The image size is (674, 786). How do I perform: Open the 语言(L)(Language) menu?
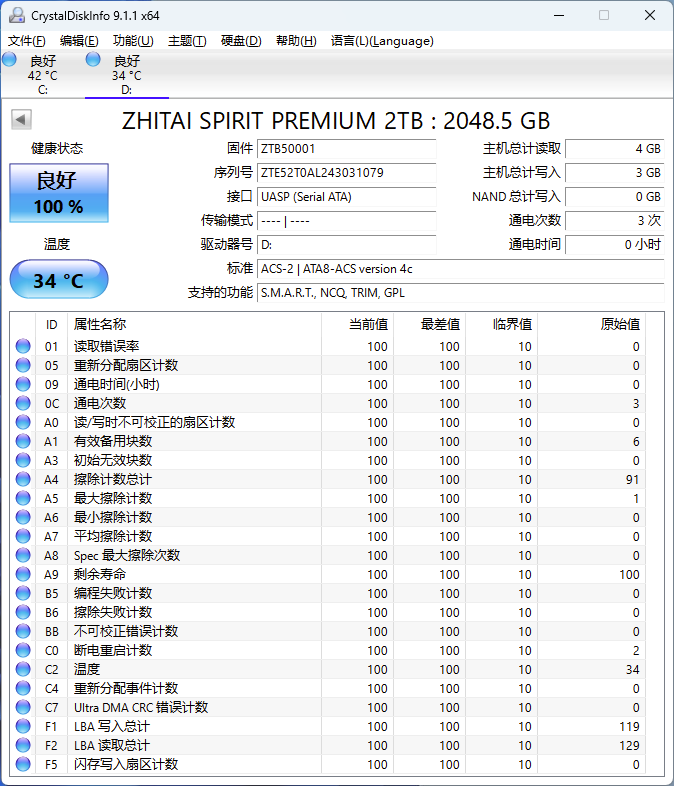(x=382, y=41)
